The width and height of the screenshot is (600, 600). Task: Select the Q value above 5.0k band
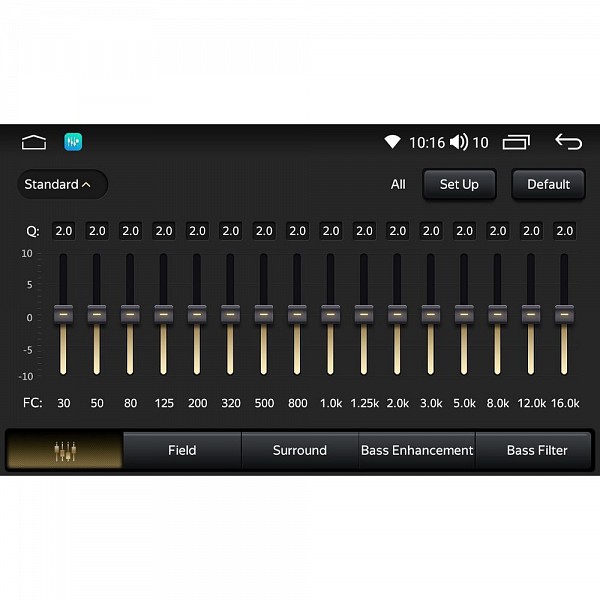[x=464, y=231]
